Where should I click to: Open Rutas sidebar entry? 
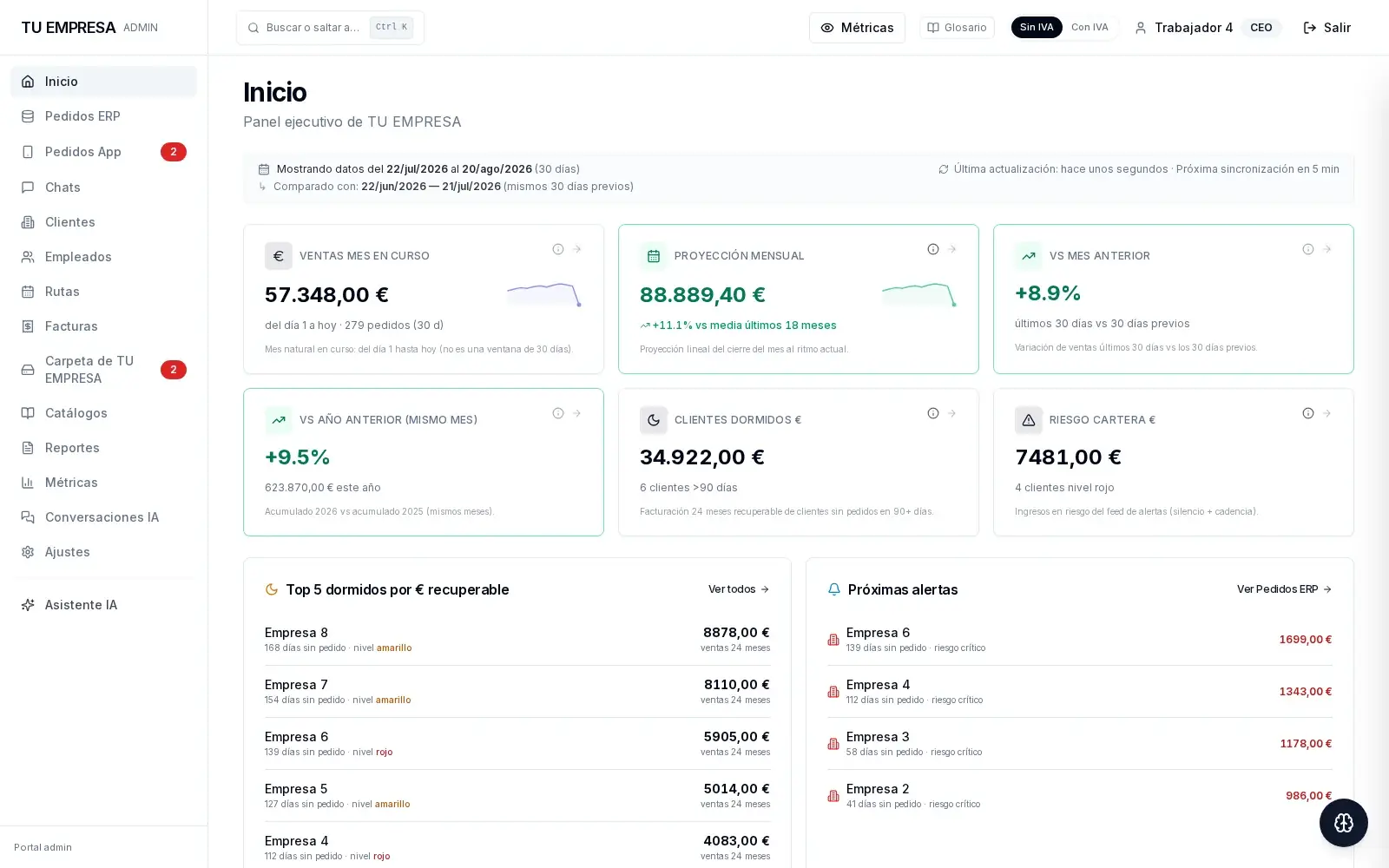point(103,292)
